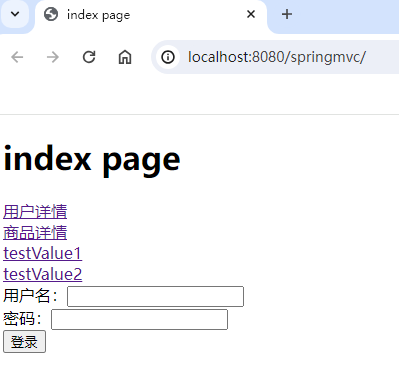The height and width of the screenshot is (374, 399).
Task: Select the 'index page' browser tab
Action: 151,16
